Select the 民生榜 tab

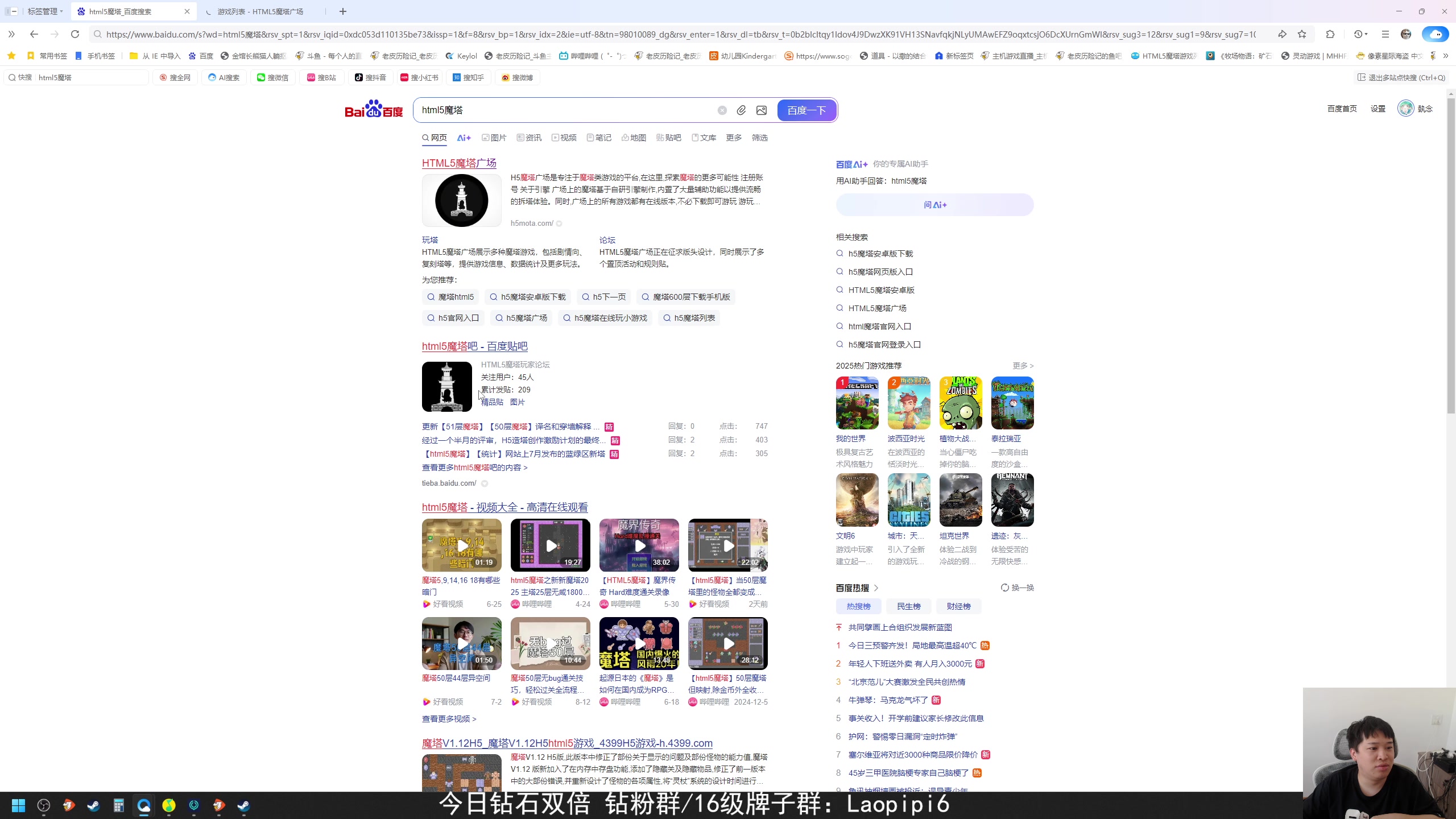908,606
